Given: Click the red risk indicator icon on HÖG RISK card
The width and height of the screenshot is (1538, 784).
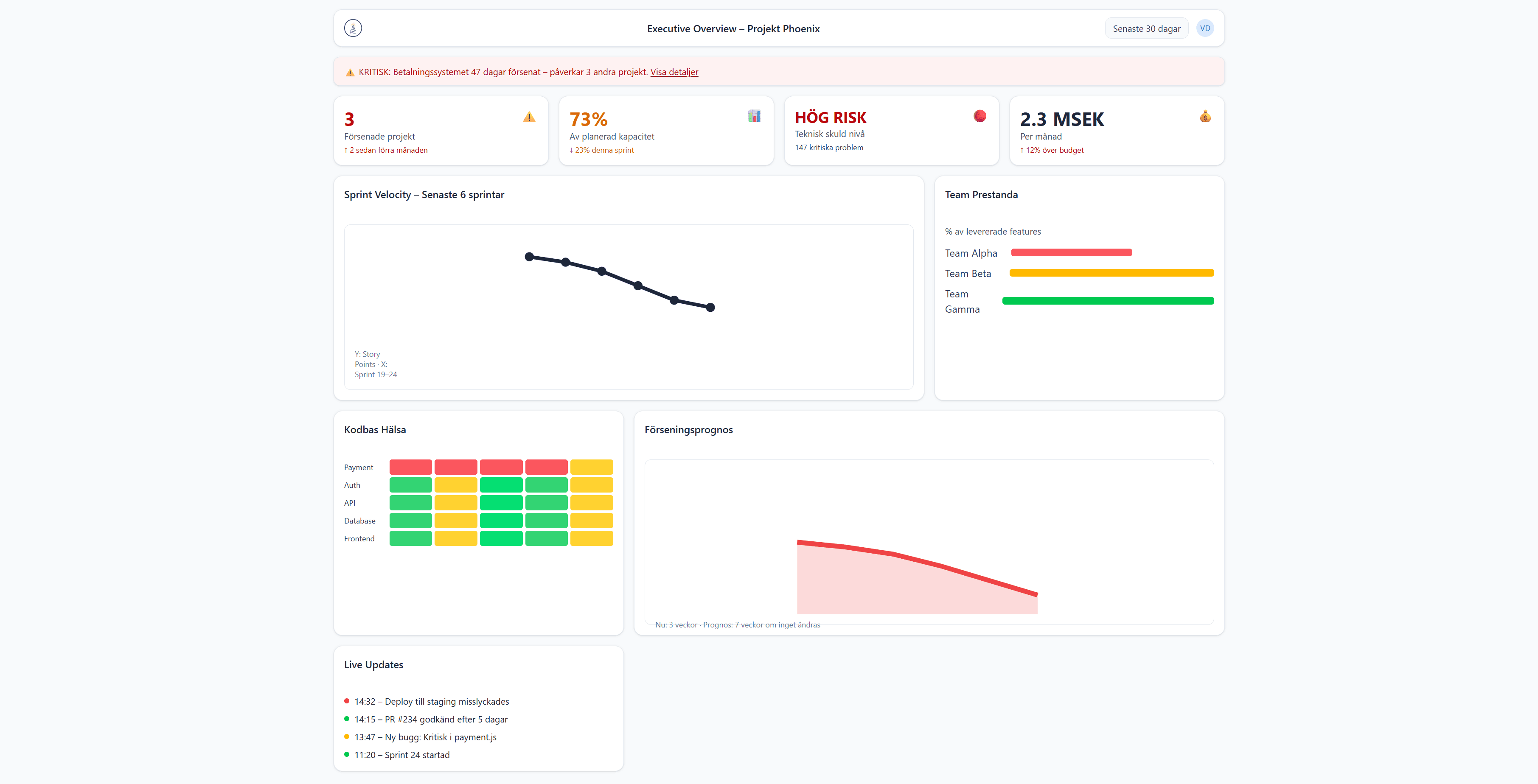Looking at the screenshot, I should tap(979, 116).
